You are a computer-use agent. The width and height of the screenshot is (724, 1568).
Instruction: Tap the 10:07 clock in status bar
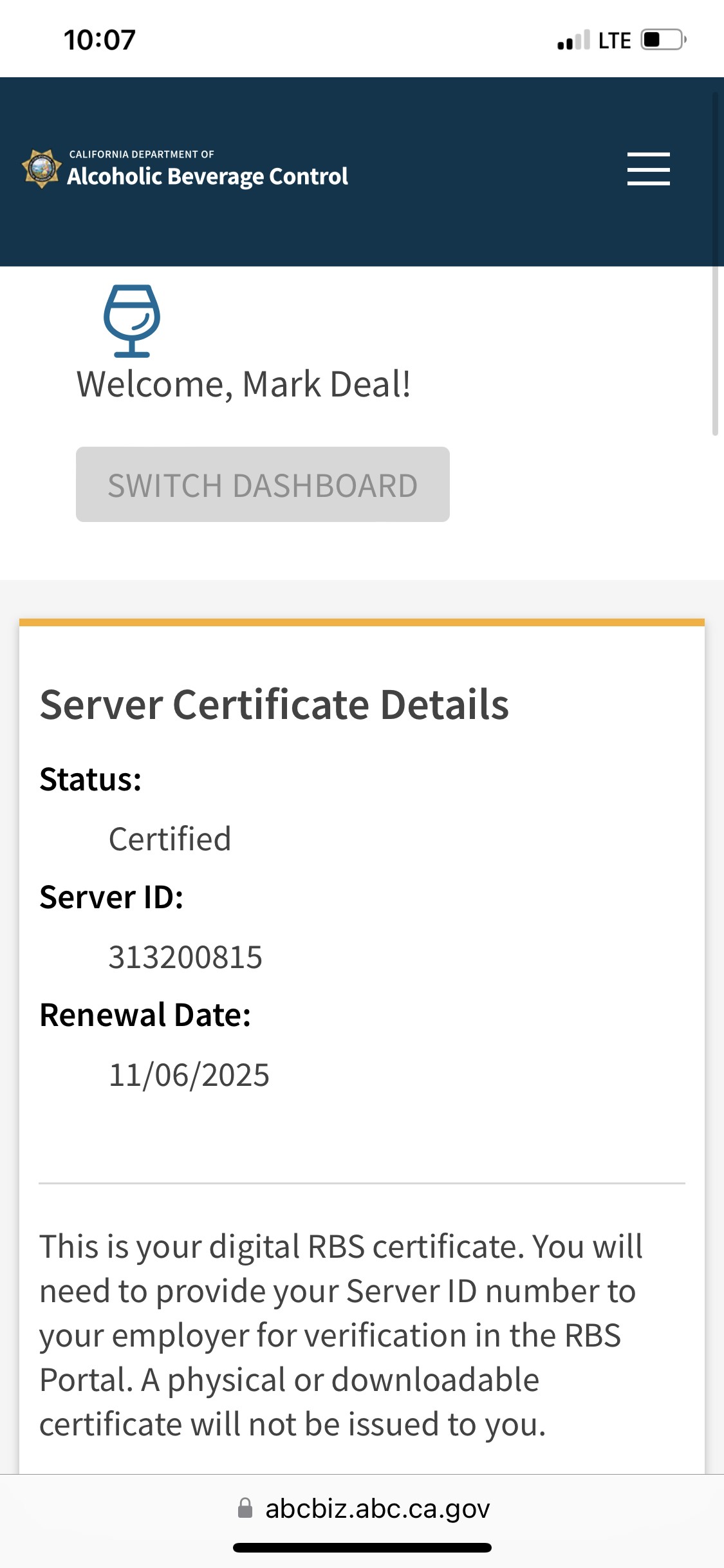pos(100,40)
